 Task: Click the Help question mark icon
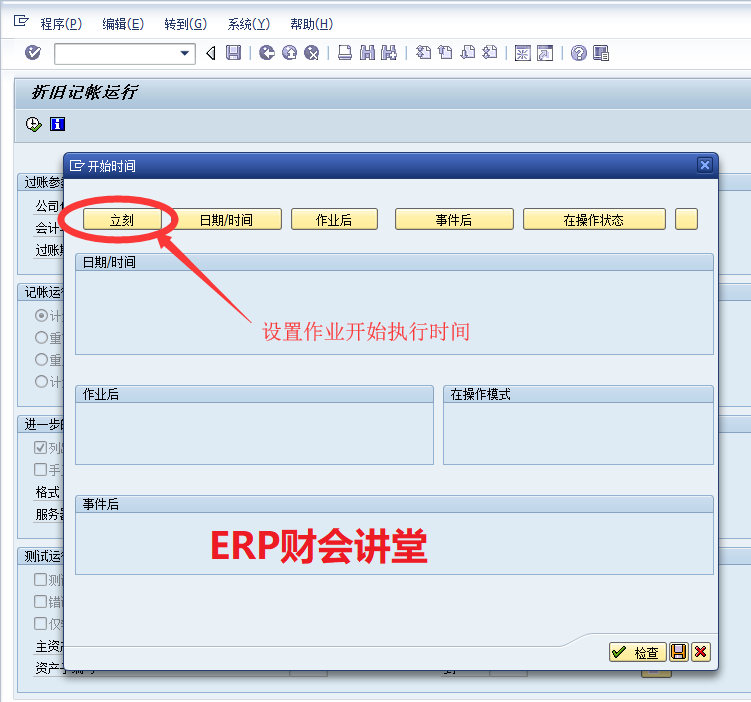578,53
